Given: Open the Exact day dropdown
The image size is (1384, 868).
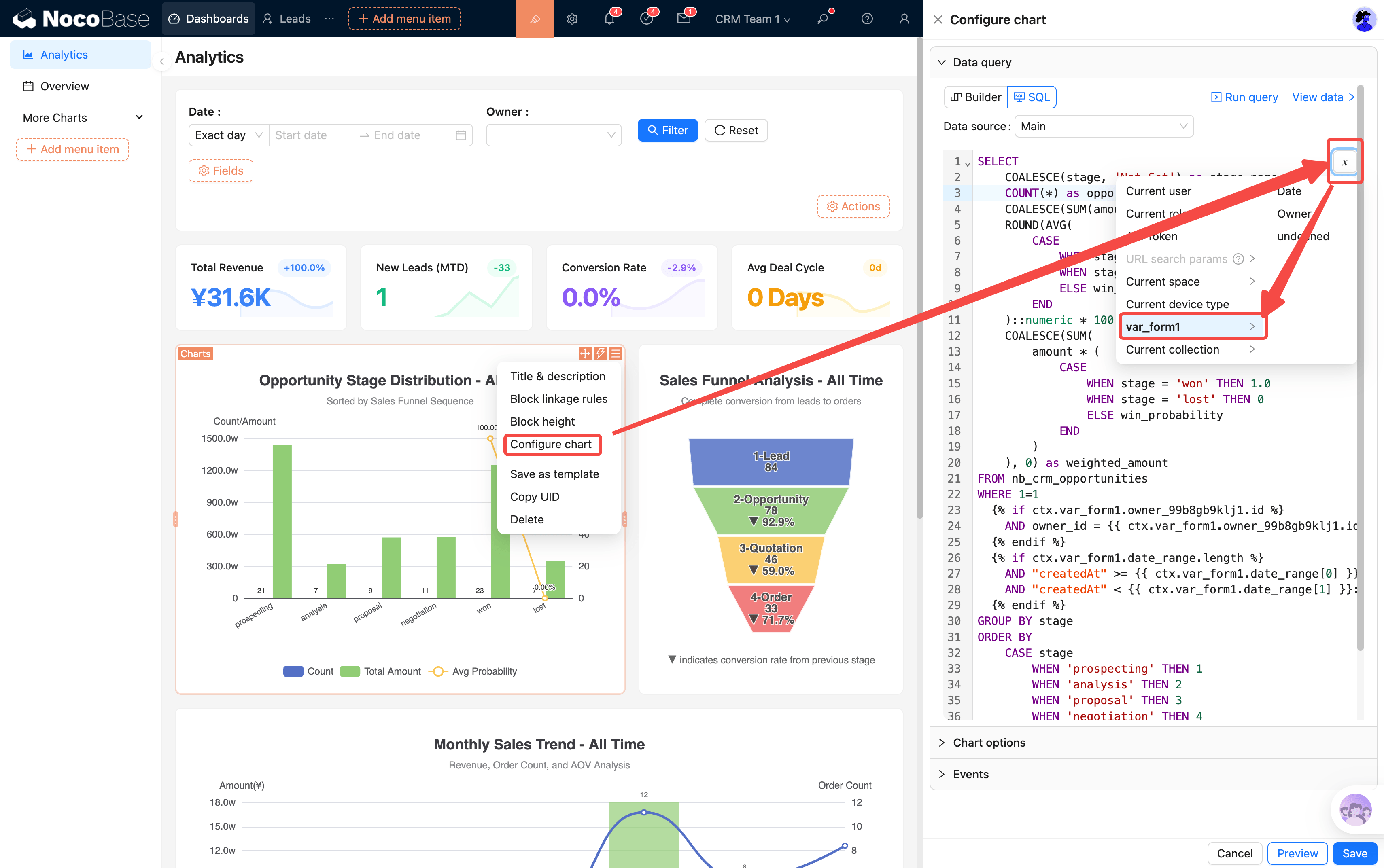Looking at the screenshot, I should 228,135.
